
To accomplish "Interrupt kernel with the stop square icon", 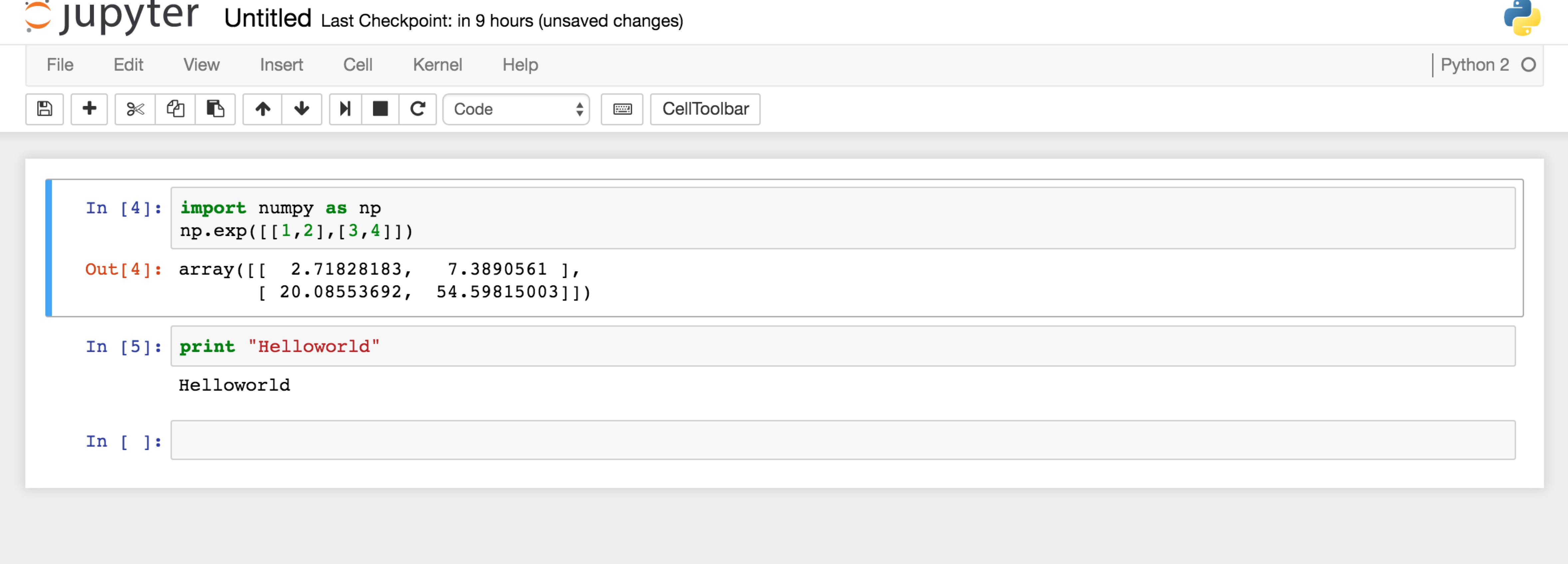I will tap(380, 109).
